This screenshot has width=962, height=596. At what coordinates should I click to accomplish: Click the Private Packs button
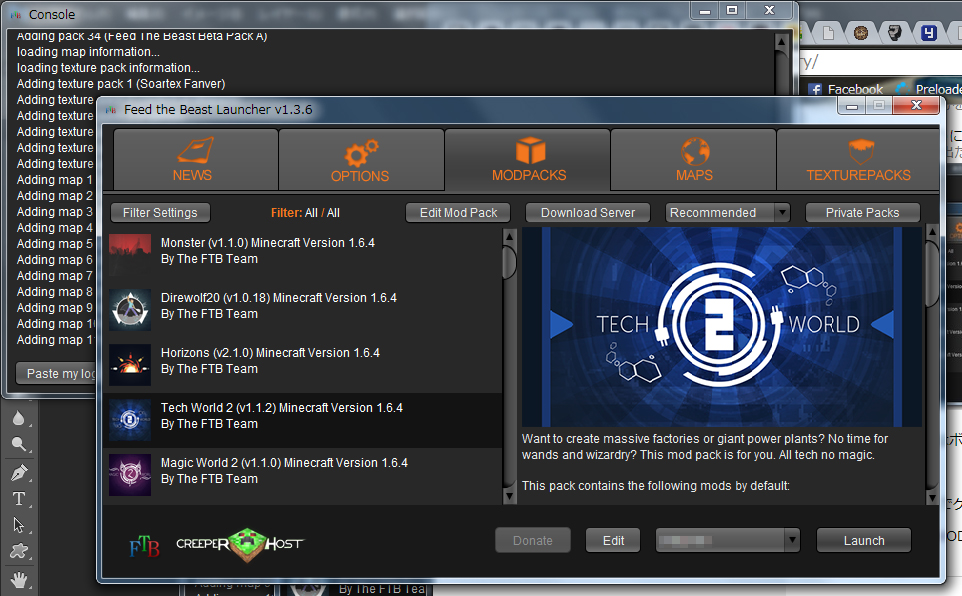click(x=862, y=213)
